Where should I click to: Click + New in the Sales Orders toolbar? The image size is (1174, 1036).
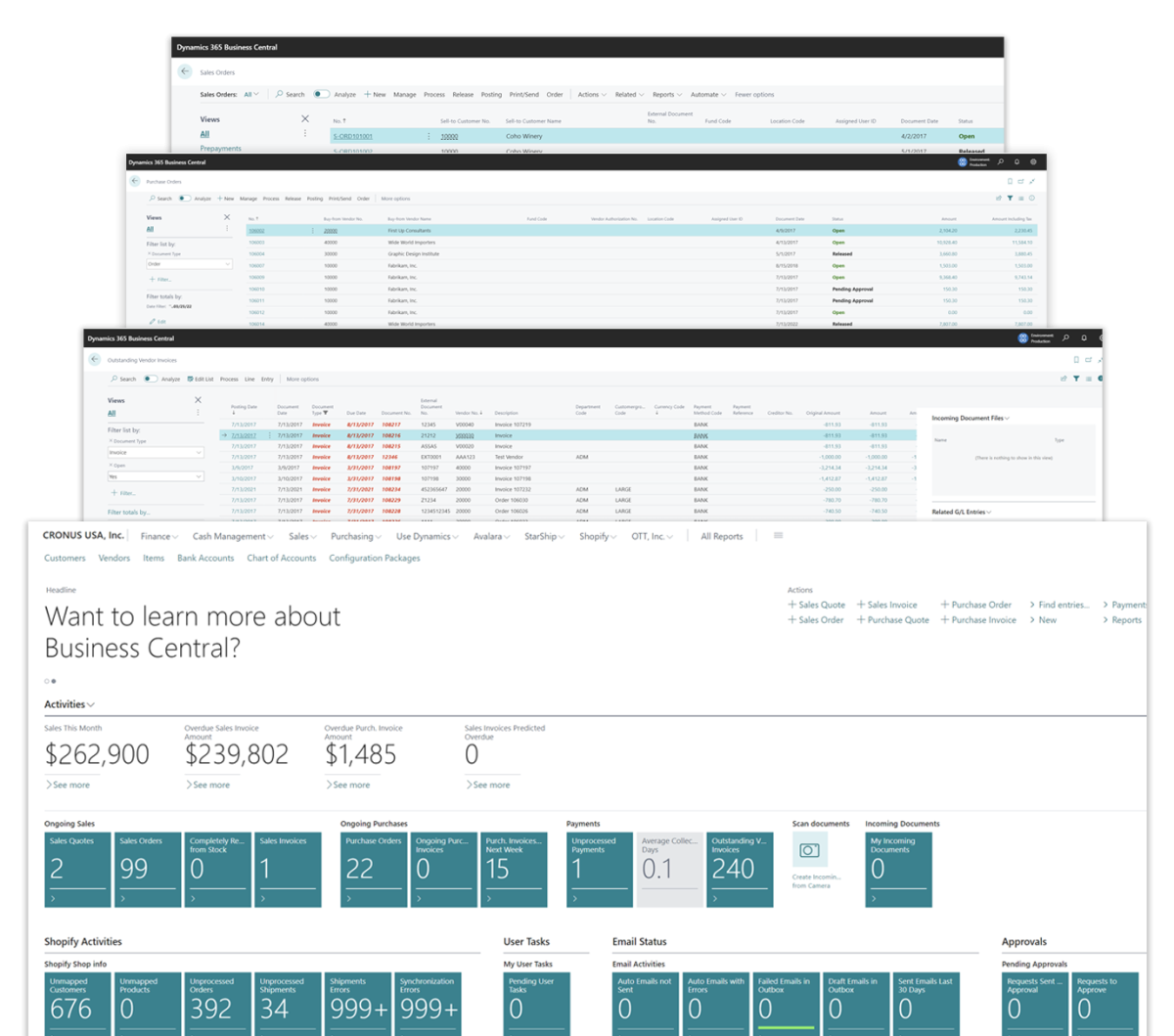pyautogui.click(x=375, y=95)
